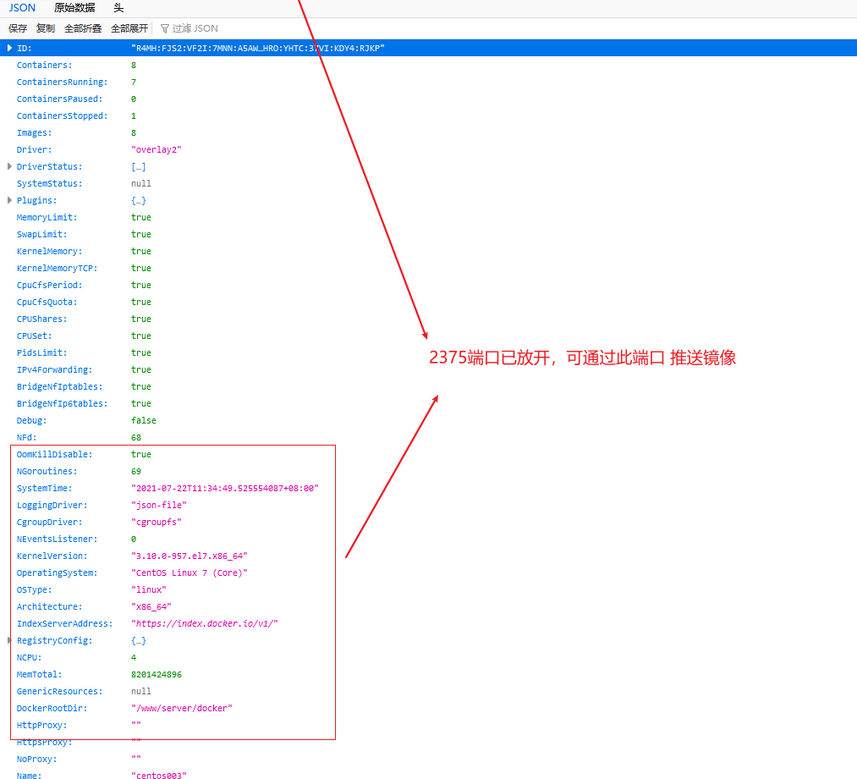This screenshot has height=779, width=857.
Task: Select the KernelMemoryTCP key
Action: 57,268
